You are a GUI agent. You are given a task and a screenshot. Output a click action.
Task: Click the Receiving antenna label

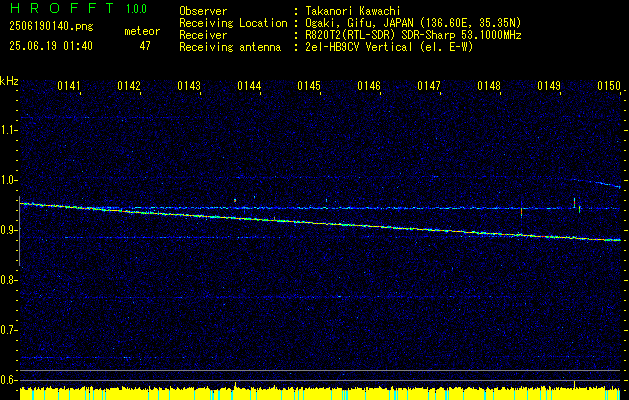pyautogui.click(x=230, y=47)
